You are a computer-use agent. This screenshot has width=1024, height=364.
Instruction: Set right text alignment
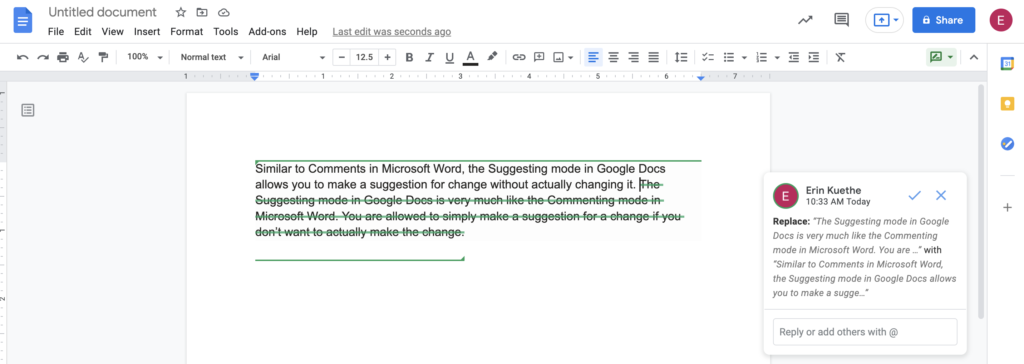click(633, 58)
